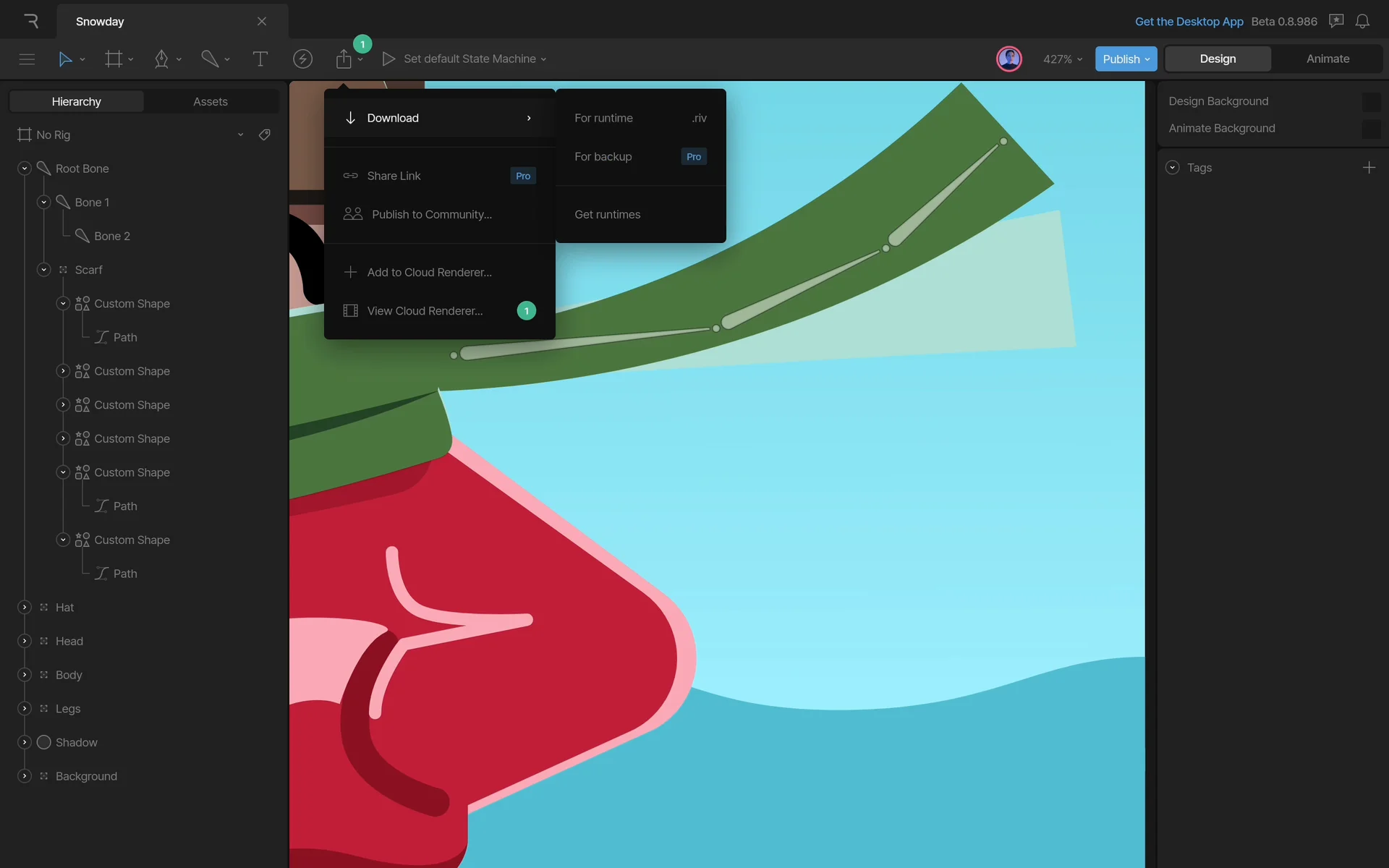Click the blue Publish button
Image resolution: width=1389 pixels, height=868 pixels.
pos(1125,59)
